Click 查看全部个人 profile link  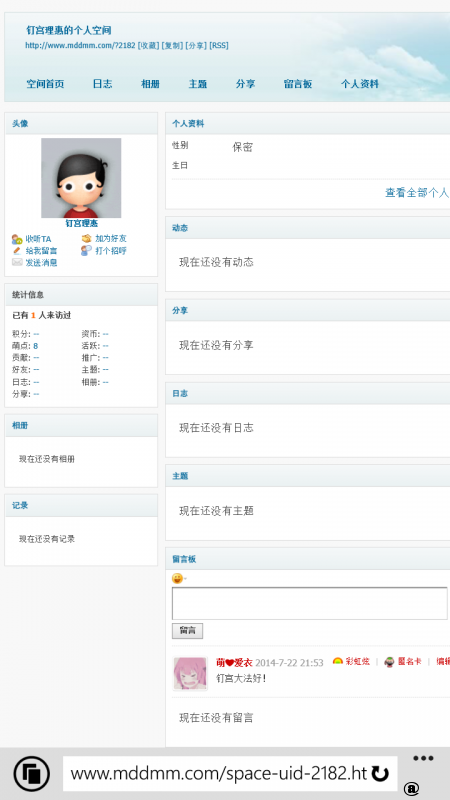[x=417, y=193]
